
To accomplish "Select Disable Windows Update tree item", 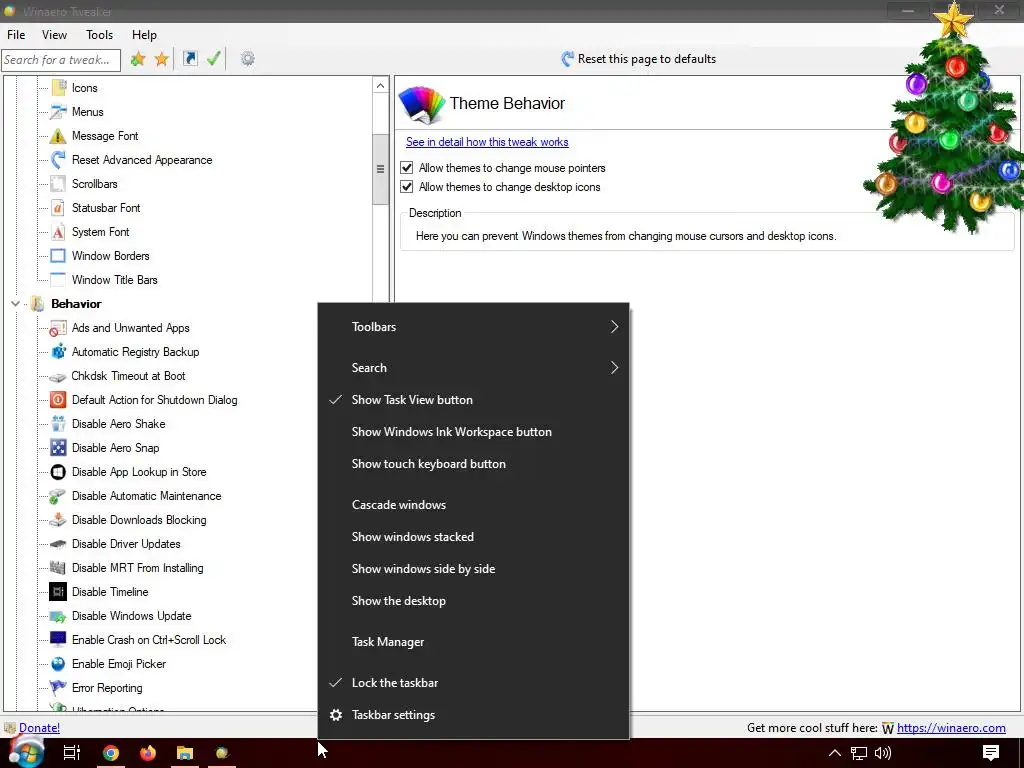I will click(131, 616).
